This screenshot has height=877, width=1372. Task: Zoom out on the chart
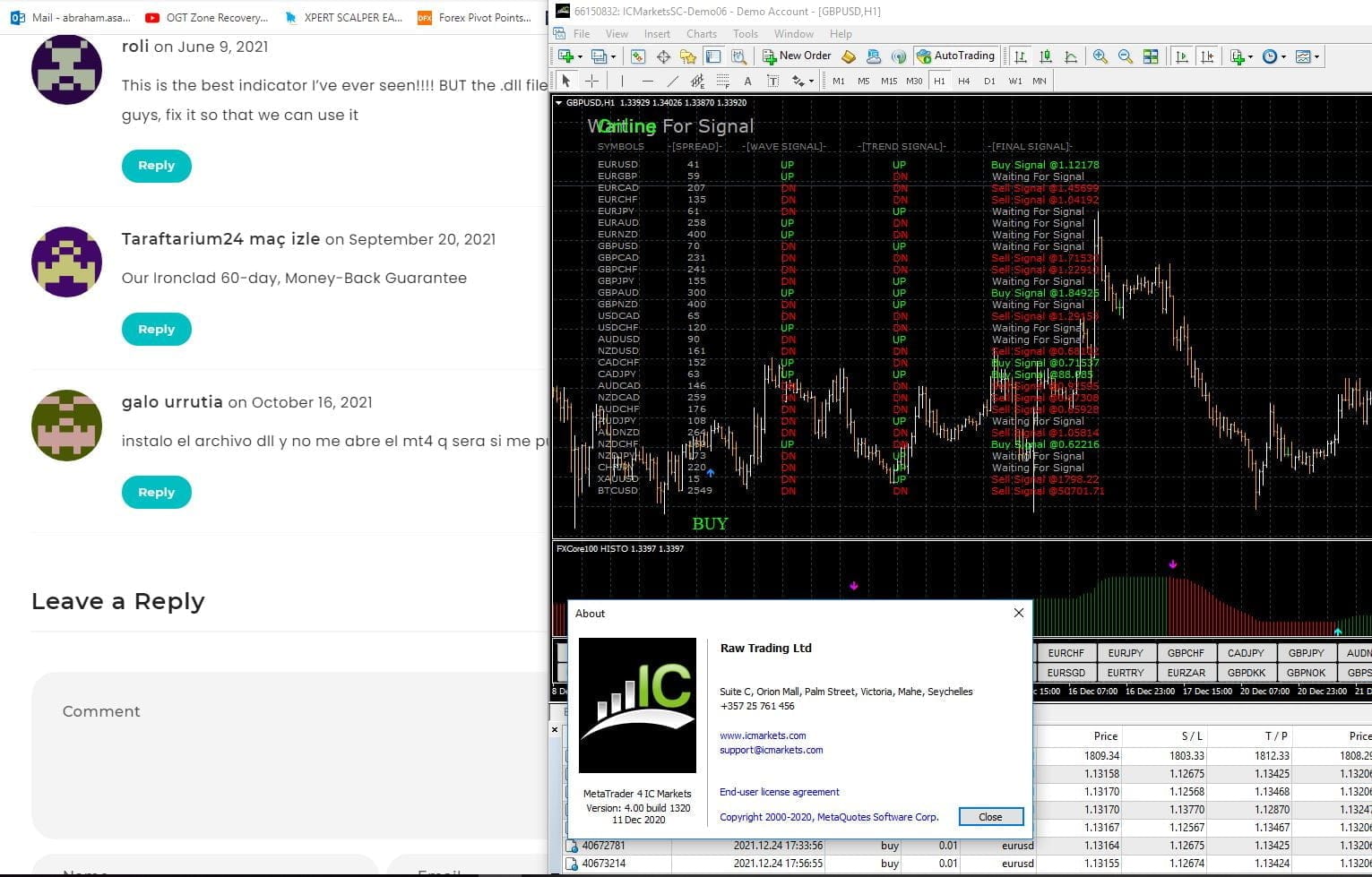point(1125,56)
